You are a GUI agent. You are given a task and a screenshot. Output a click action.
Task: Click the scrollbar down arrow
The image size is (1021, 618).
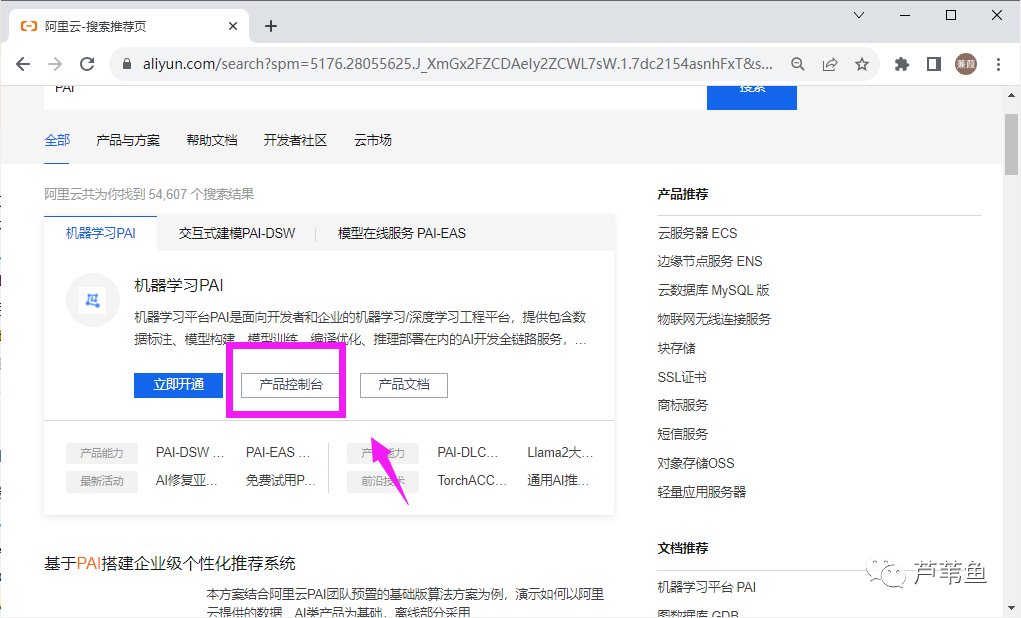coord(1011,608)
